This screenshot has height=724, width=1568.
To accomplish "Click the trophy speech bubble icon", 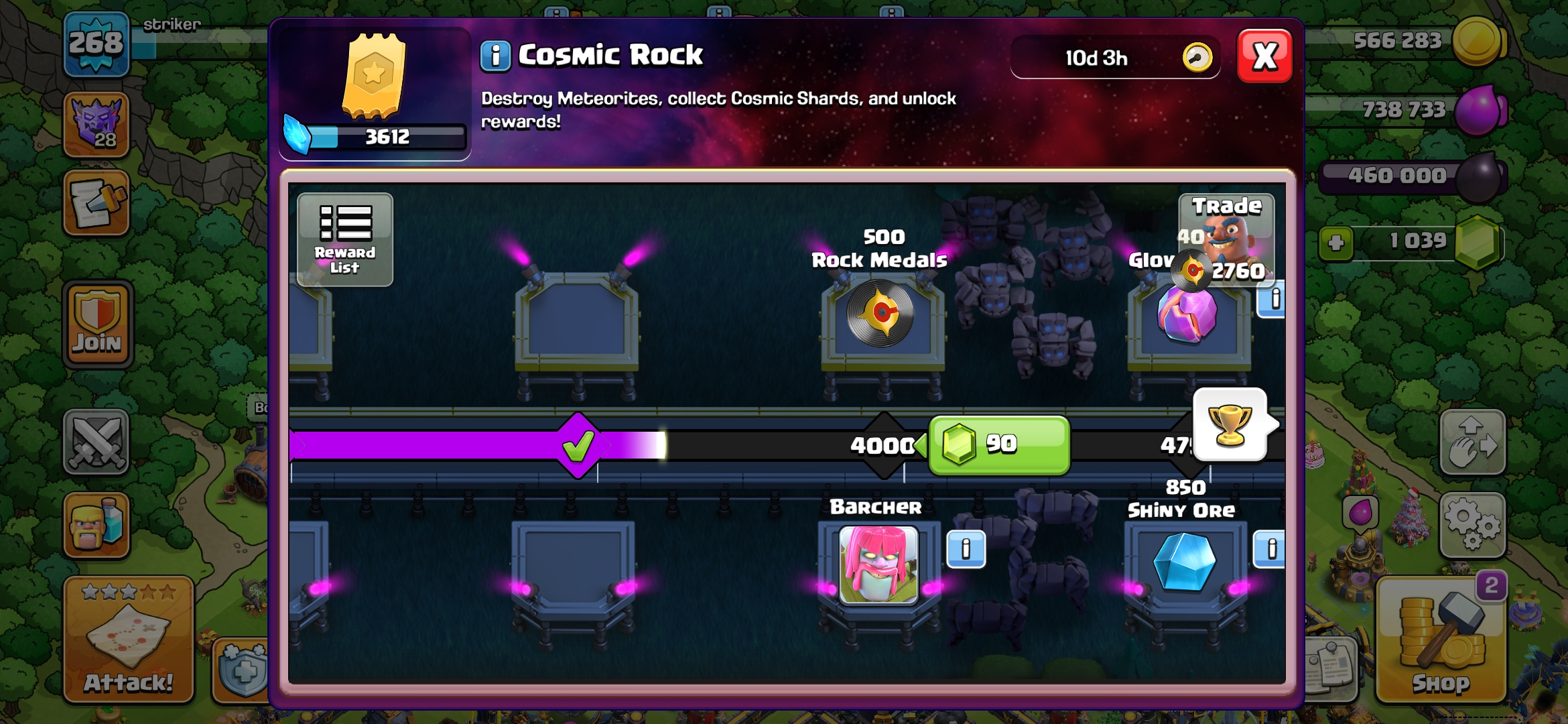I will point(1231,424).
